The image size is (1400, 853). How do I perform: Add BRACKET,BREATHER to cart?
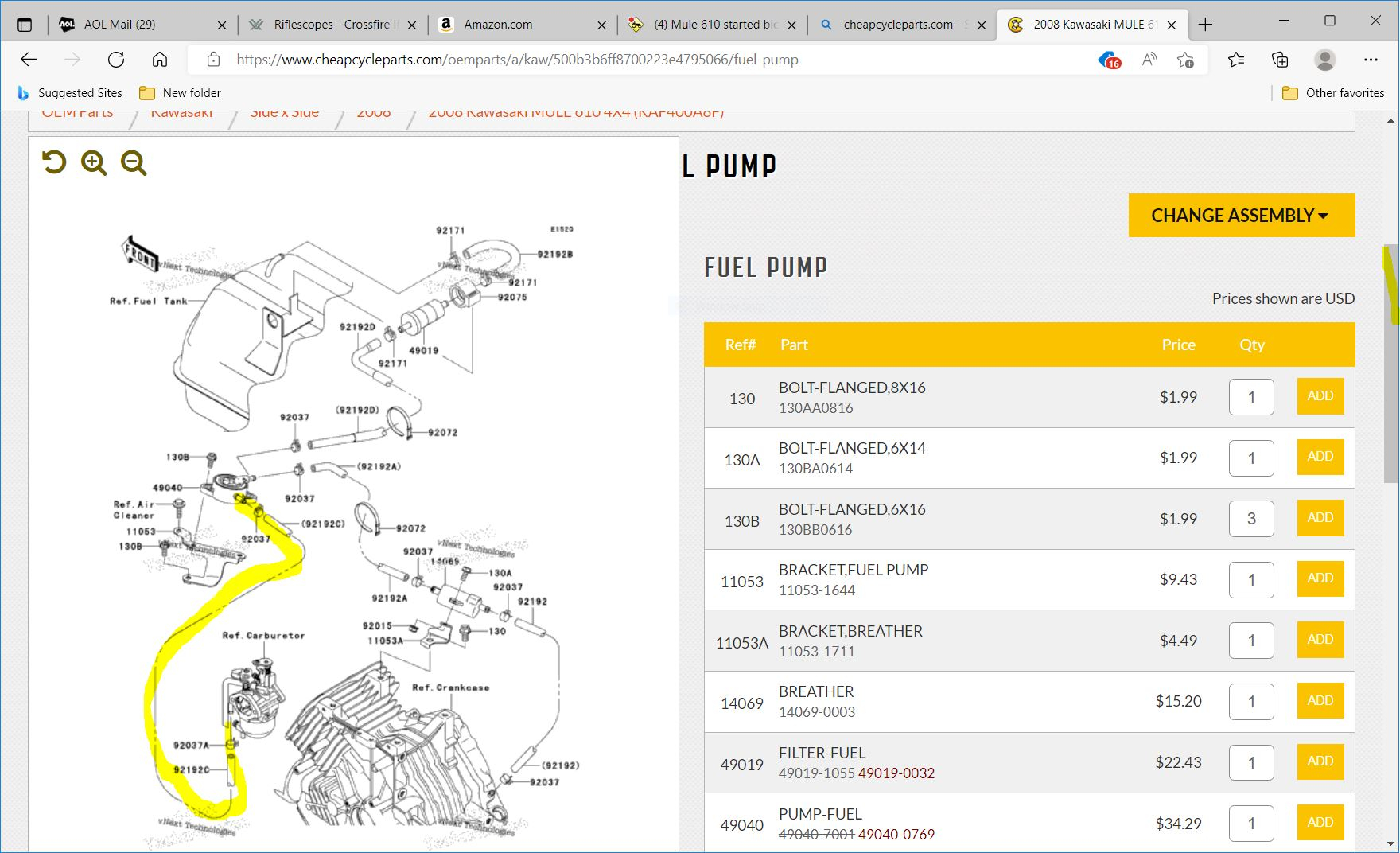coord(1320,640)
